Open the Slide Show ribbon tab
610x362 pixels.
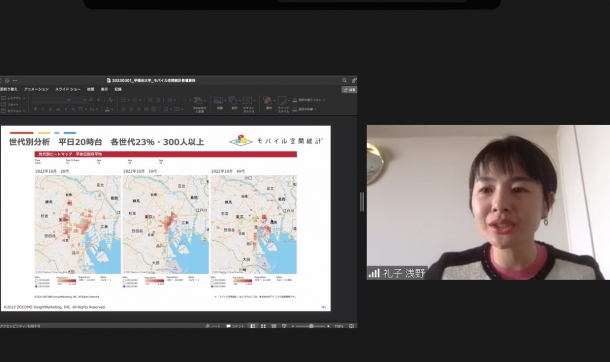point(68,89)
